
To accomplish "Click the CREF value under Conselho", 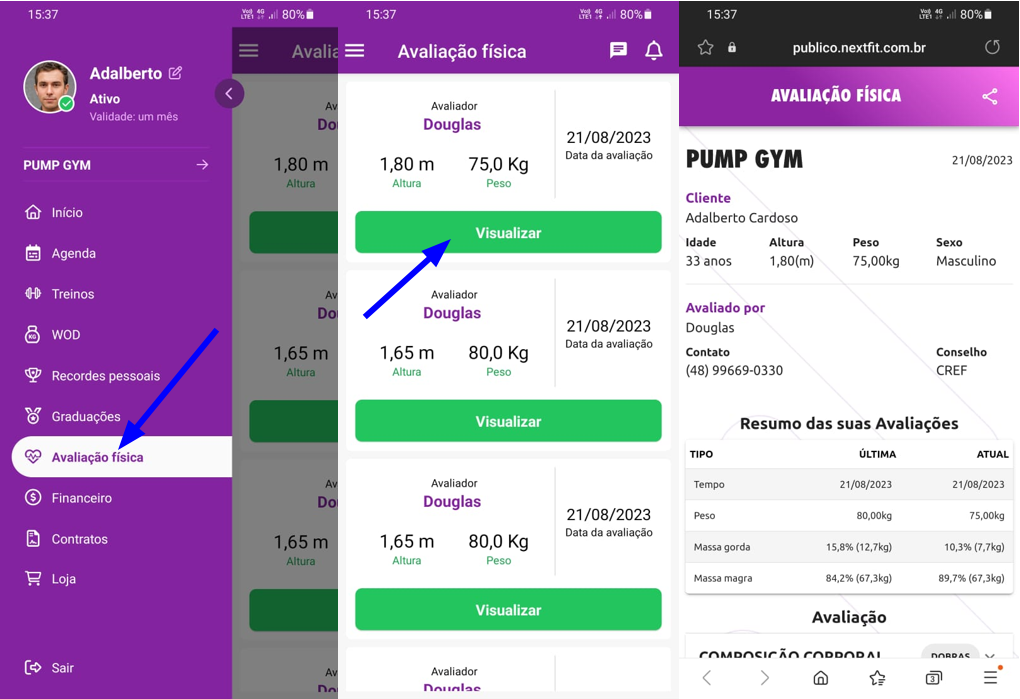I will pos(951,370).
